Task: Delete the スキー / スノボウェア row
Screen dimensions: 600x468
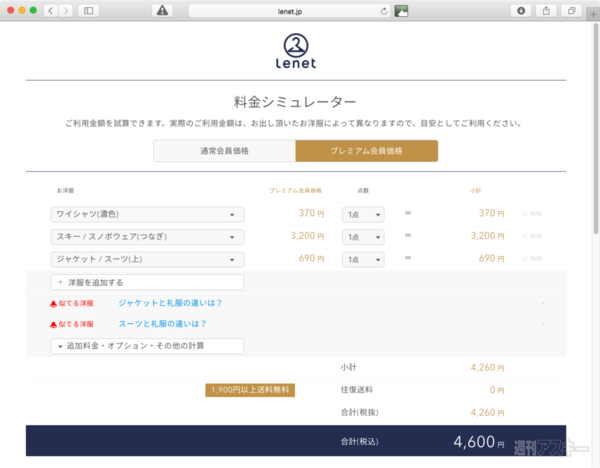Action: point(532,236)
